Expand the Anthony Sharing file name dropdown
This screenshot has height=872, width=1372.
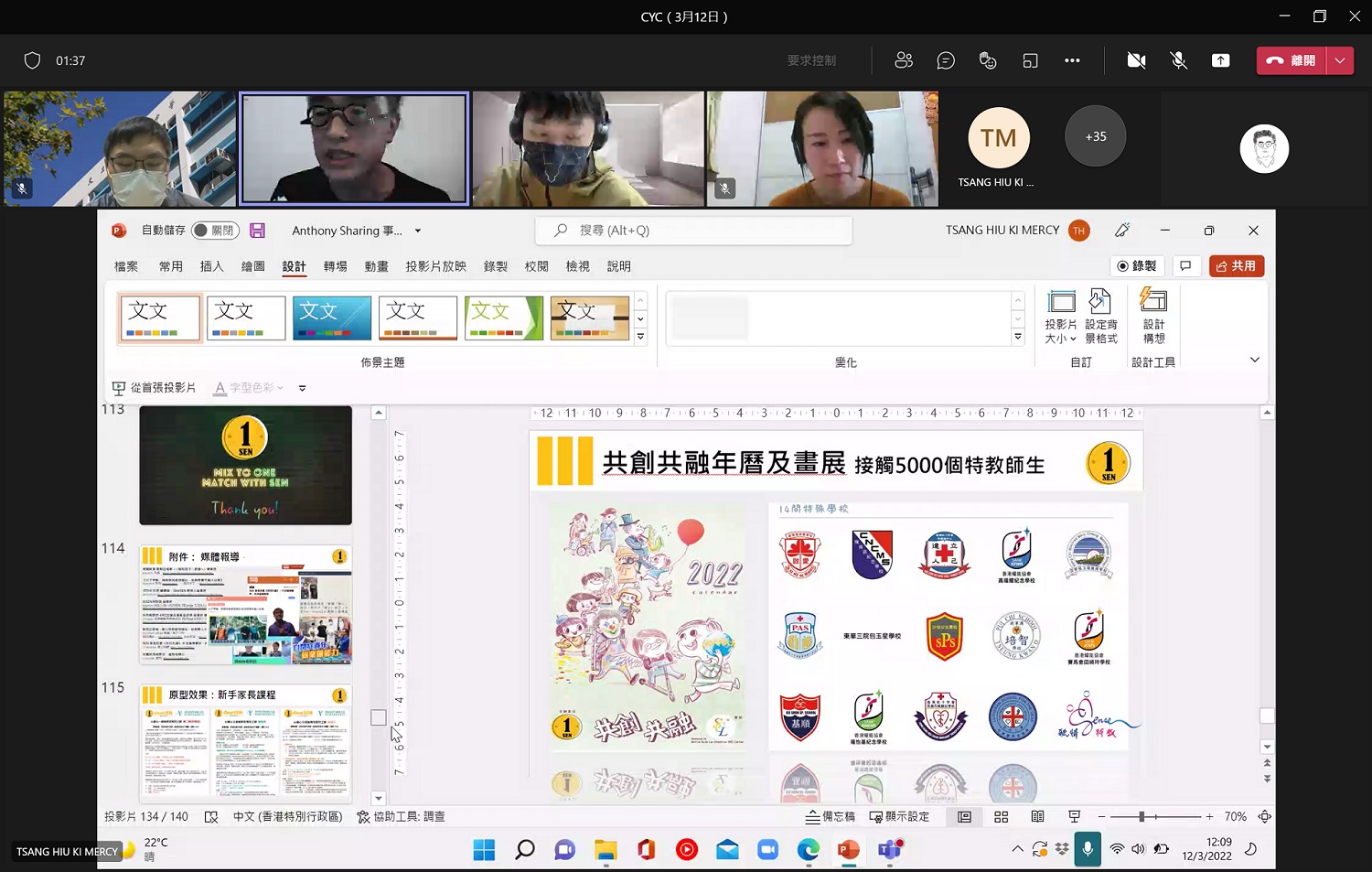418,231
